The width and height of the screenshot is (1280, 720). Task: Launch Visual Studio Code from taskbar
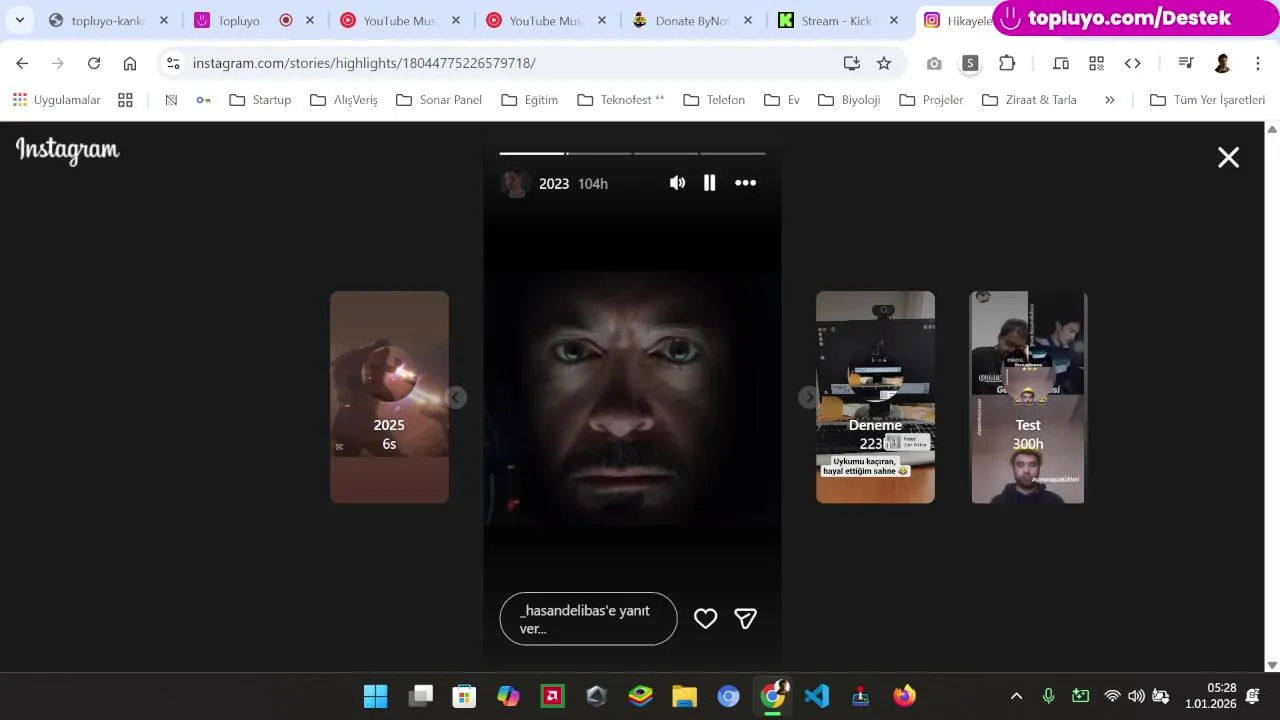[x=817, y=696]
